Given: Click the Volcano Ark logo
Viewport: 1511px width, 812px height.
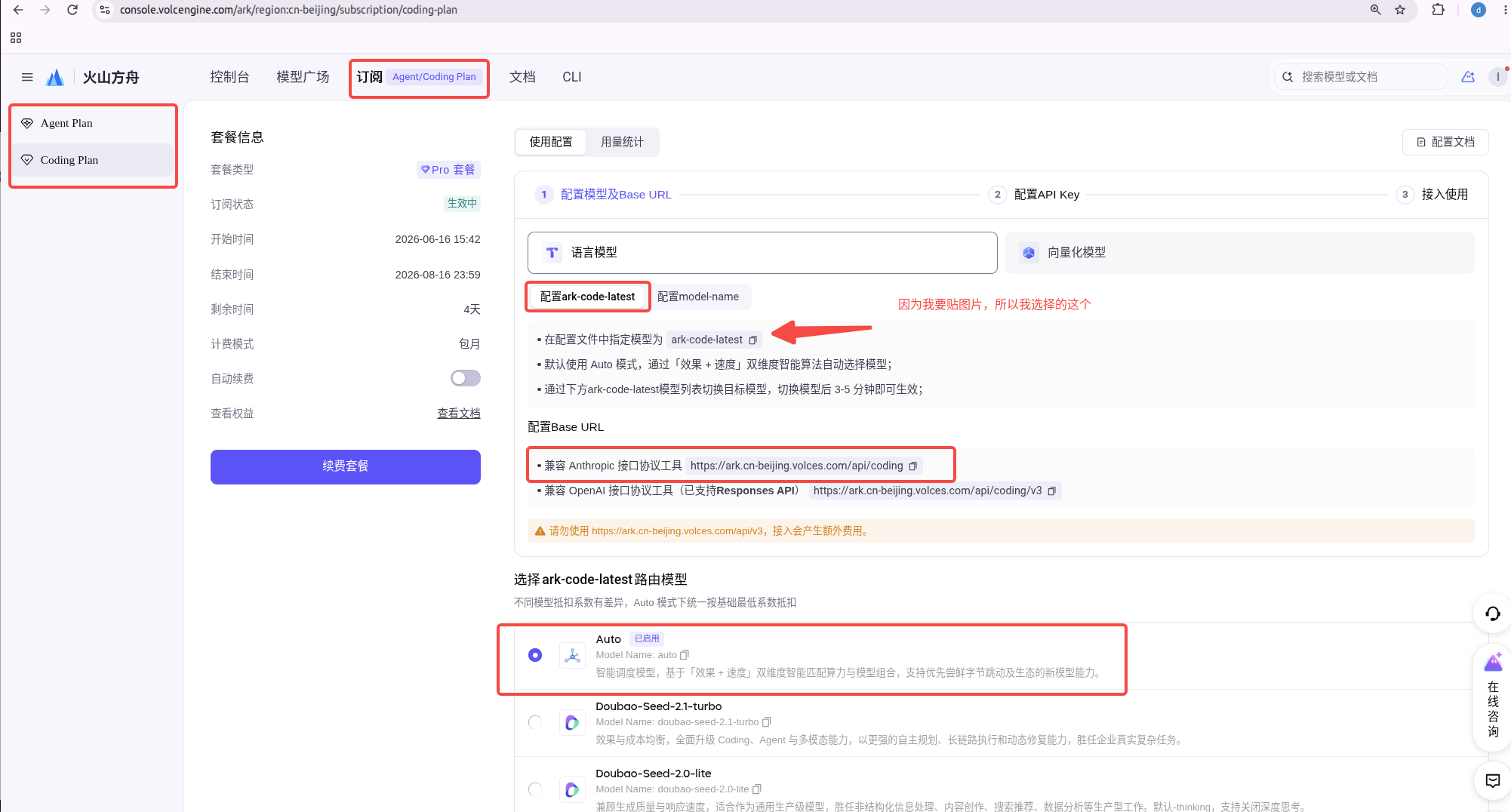Looking at the screenshot, I should click(x=55, y=77).
